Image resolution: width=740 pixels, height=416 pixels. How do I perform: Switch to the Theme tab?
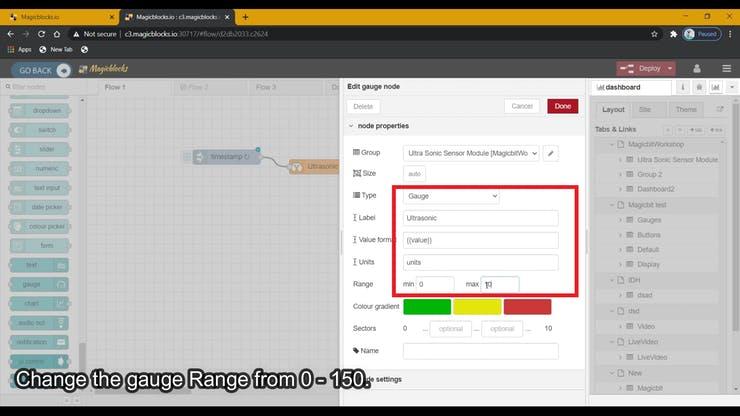(685, 110)
